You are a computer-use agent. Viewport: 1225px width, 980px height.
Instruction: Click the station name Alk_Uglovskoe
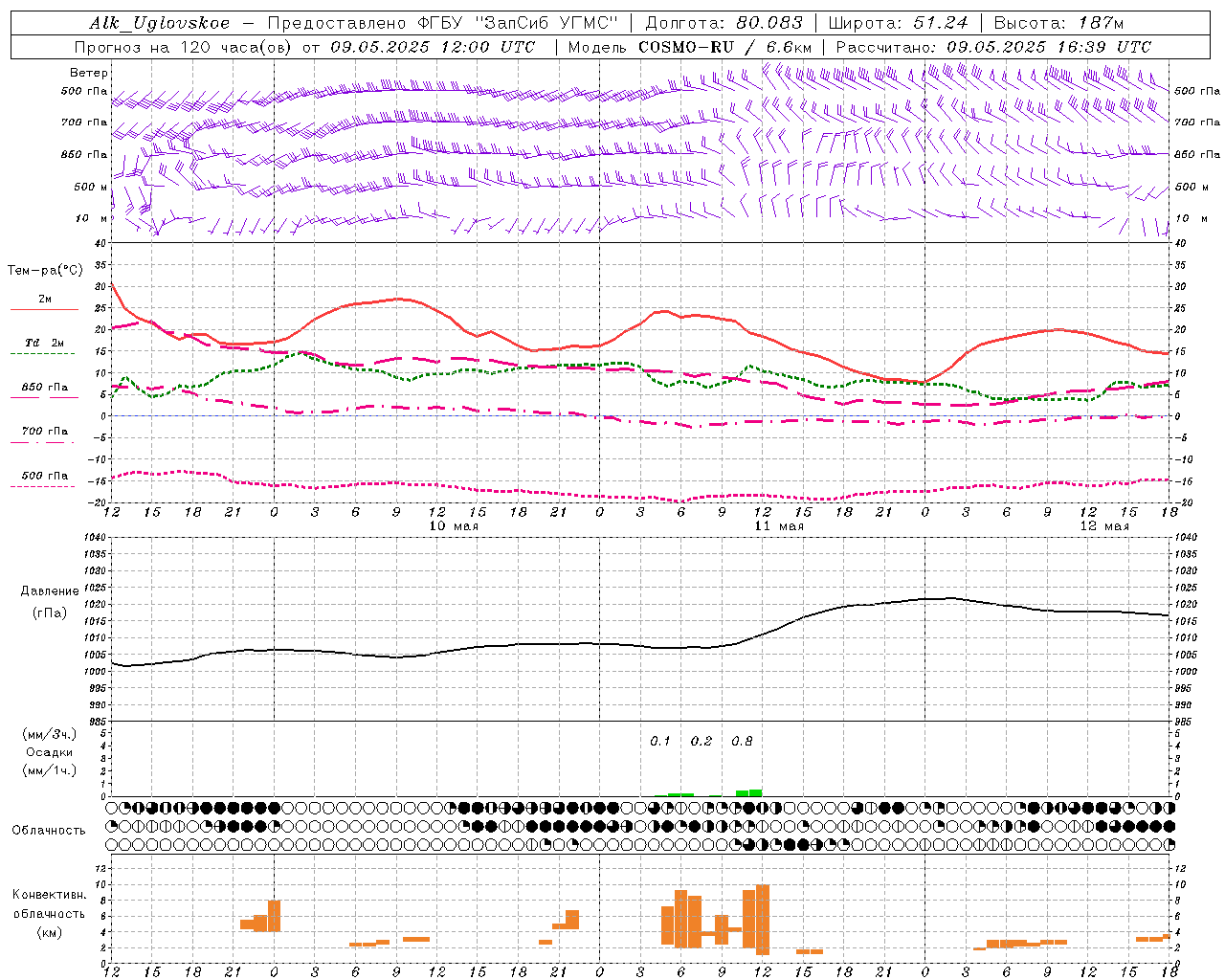click(160, 23)
